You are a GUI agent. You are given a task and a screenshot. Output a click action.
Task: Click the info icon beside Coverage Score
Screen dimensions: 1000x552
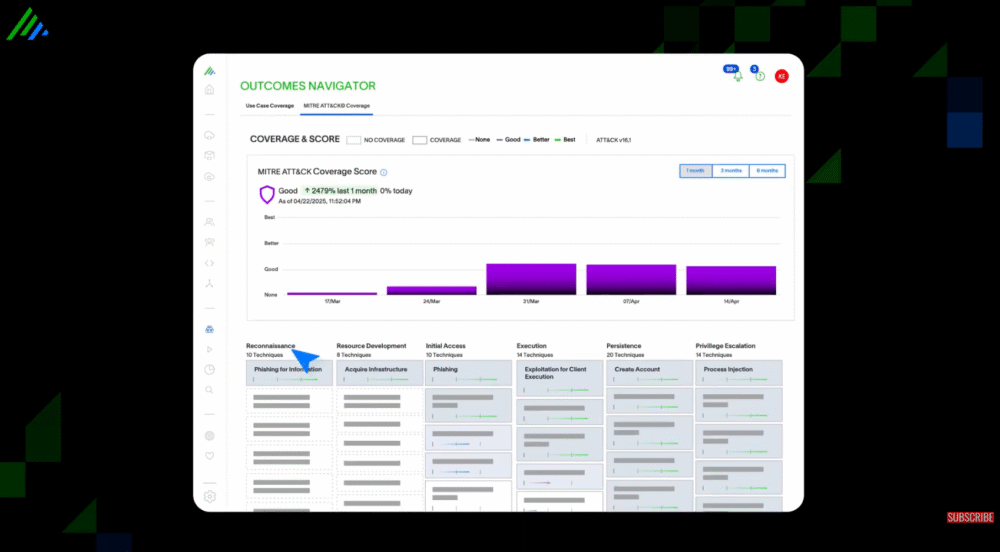coord(384,172)
